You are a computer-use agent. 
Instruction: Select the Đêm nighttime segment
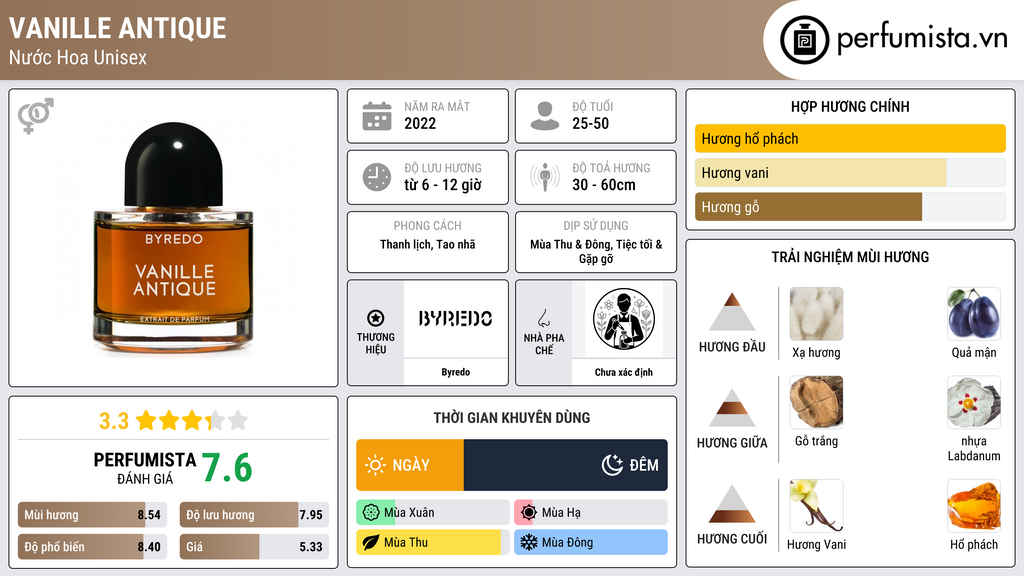tap(566, 465)
